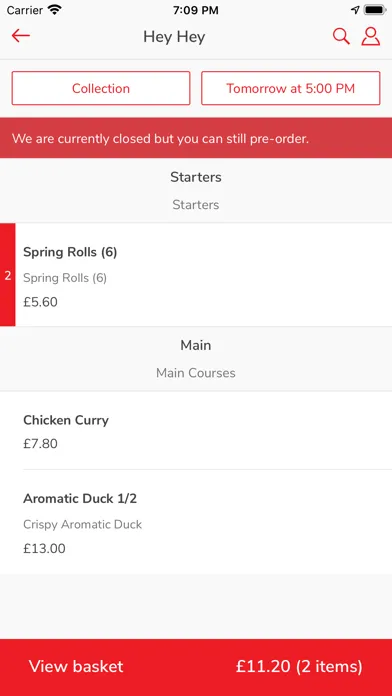
Task: Tap the £5.60 Spring Rolls price
Action: tap(40, 302)
